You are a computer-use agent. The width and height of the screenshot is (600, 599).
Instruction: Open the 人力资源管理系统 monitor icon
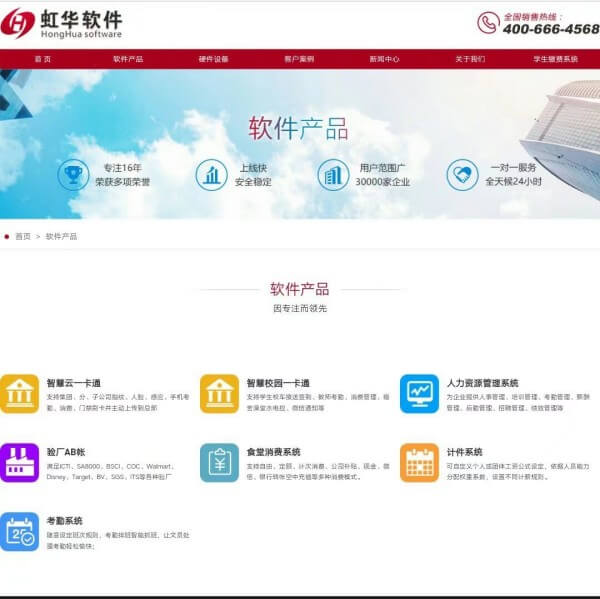tap(419, 393)
